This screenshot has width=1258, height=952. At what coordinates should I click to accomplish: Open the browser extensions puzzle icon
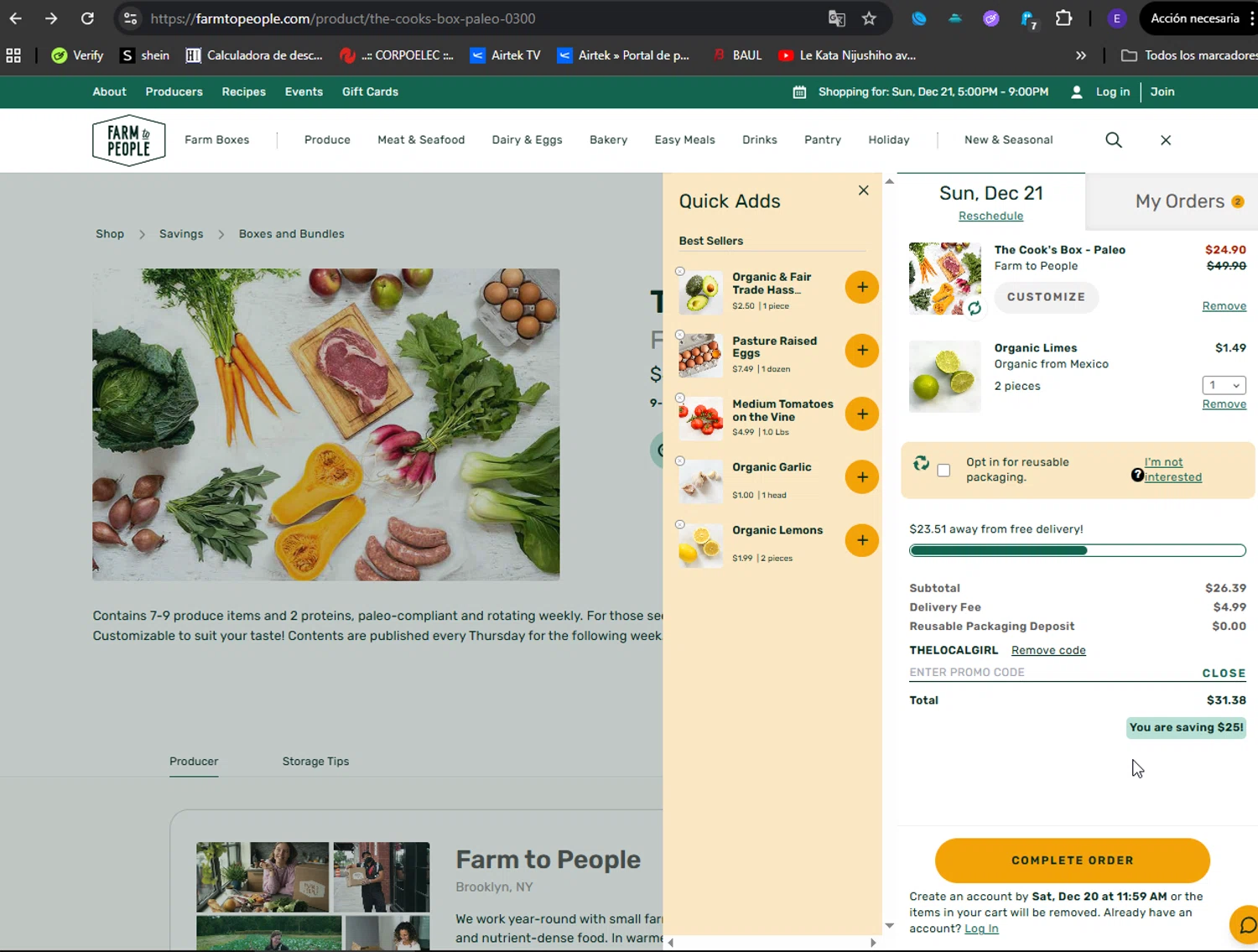1063,18
